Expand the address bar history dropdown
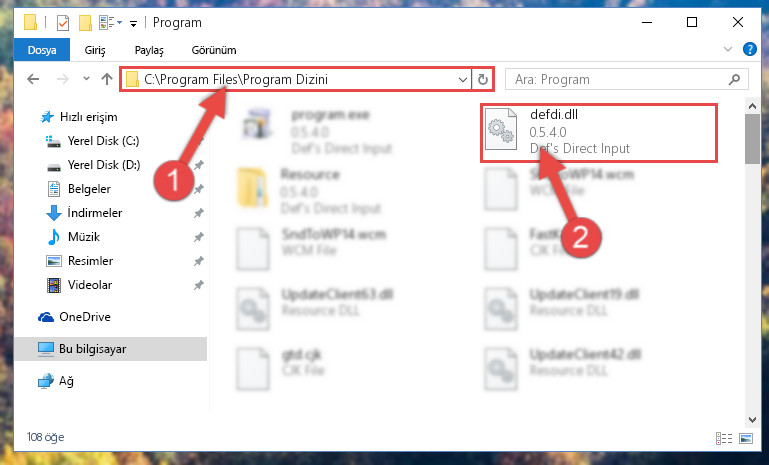The image size is (769, 465). pos(462,79)
